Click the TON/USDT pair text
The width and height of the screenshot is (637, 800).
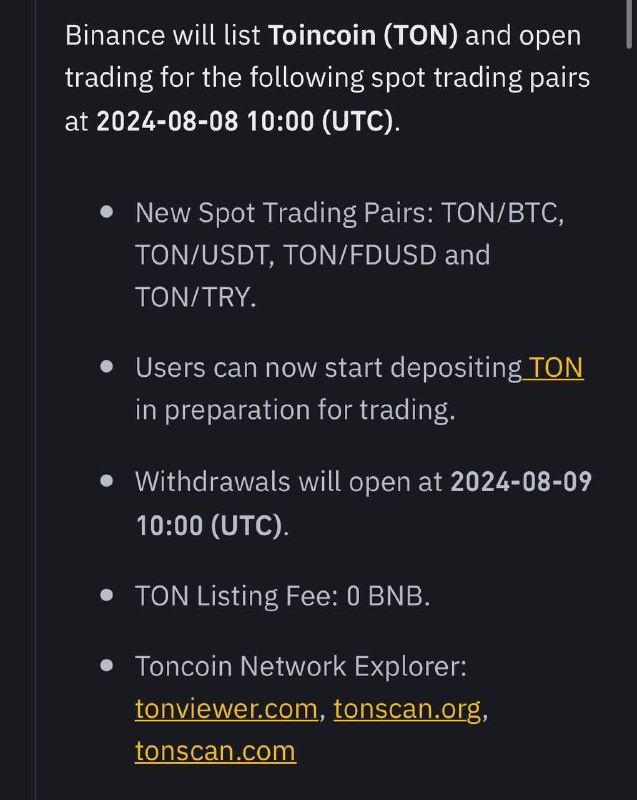pyautogui.click(x=201, y=255)
